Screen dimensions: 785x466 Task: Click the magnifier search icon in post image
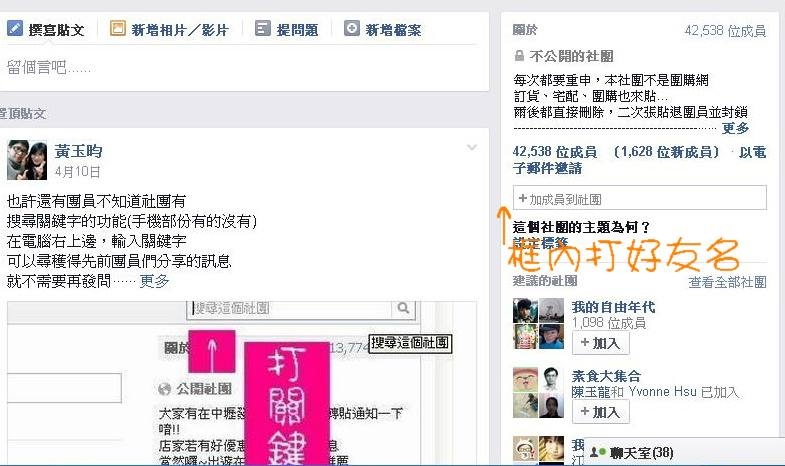403,308
